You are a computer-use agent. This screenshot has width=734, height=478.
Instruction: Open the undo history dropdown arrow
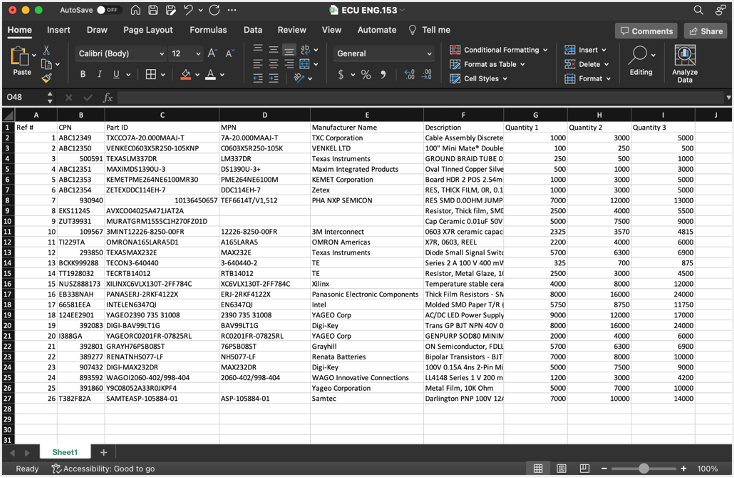point(200,10)
